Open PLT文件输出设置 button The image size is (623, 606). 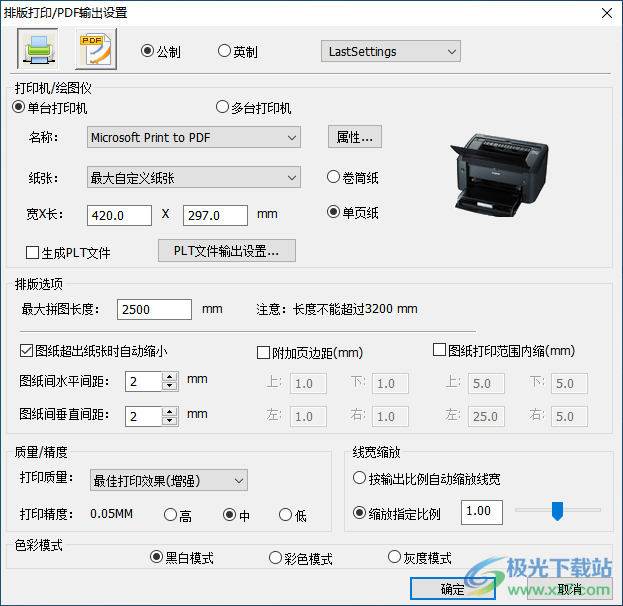227,250
